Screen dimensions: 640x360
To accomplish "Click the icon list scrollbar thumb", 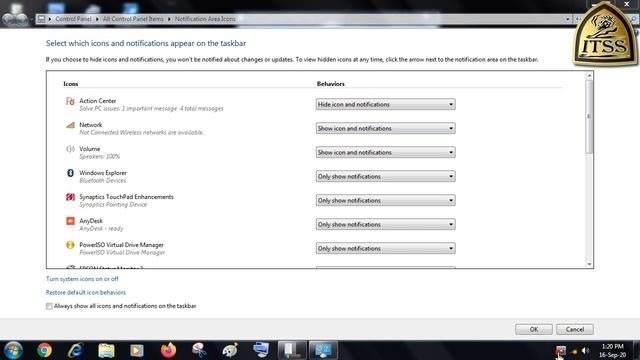I will (x=589, y=116).
